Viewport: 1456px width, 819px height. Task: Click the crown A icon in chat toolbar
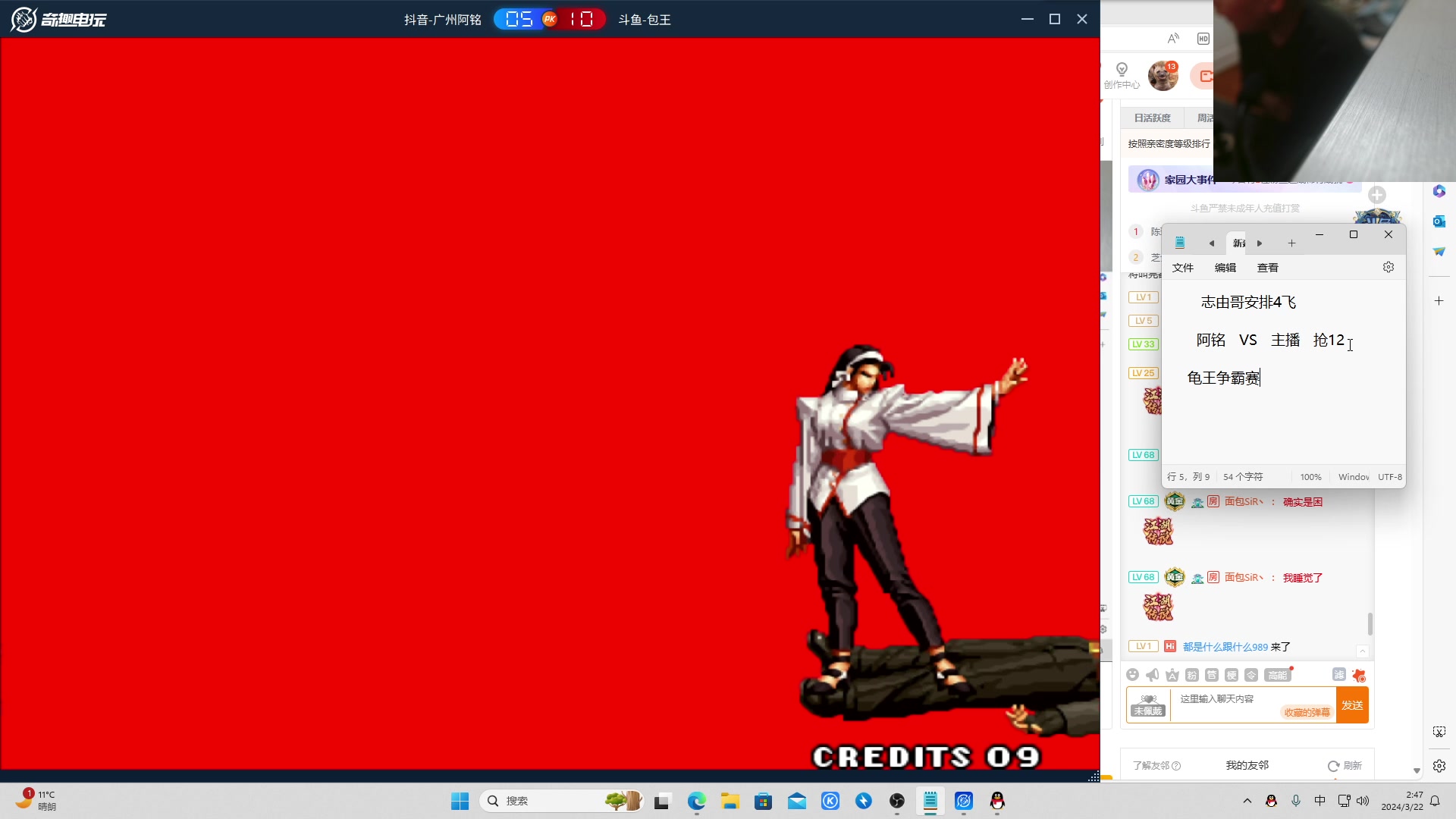tap(1172, 675)
